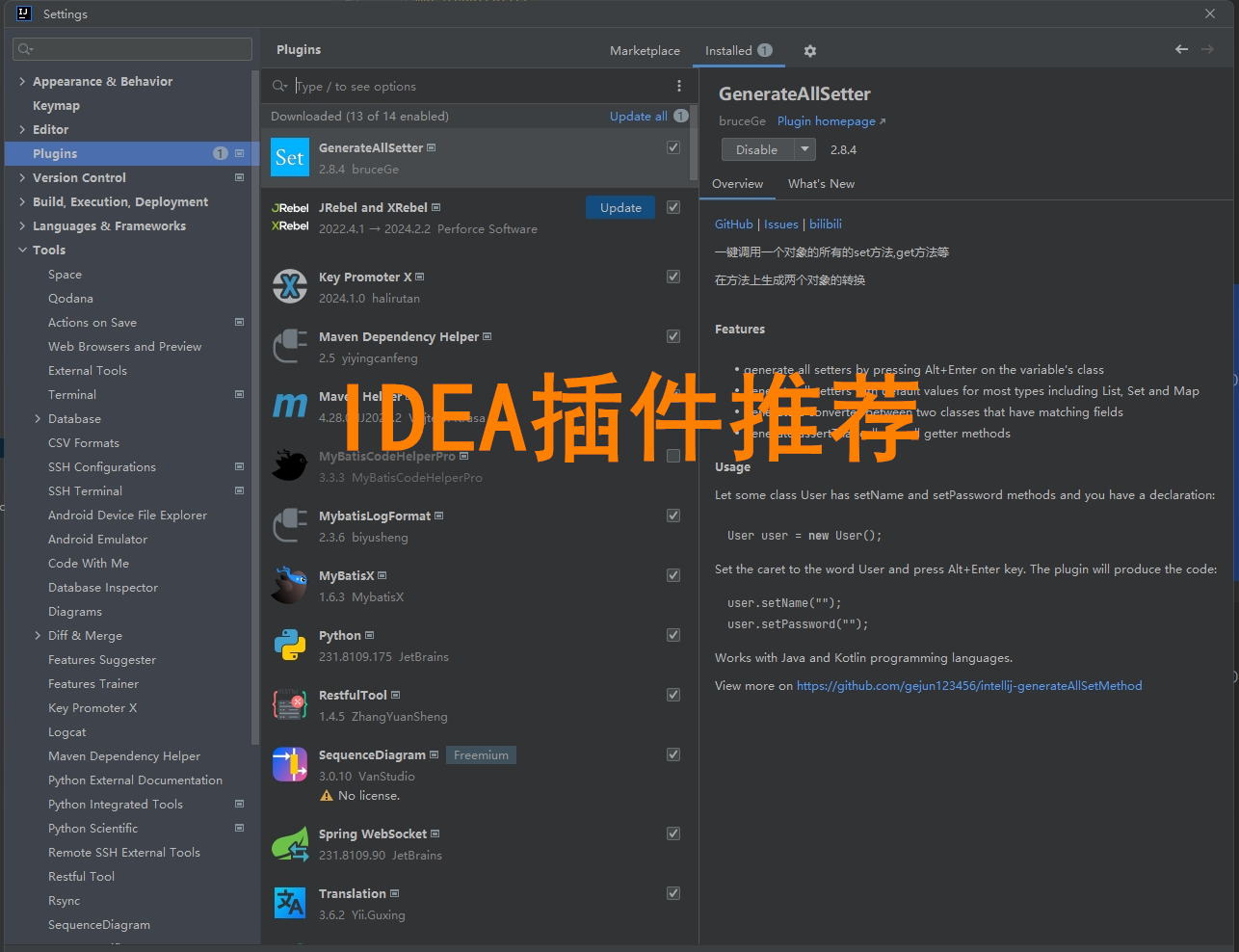This screenshot has width=1239, height=952.
Task: Click the RestfulTool plugin icon
Action: [290, 704]
